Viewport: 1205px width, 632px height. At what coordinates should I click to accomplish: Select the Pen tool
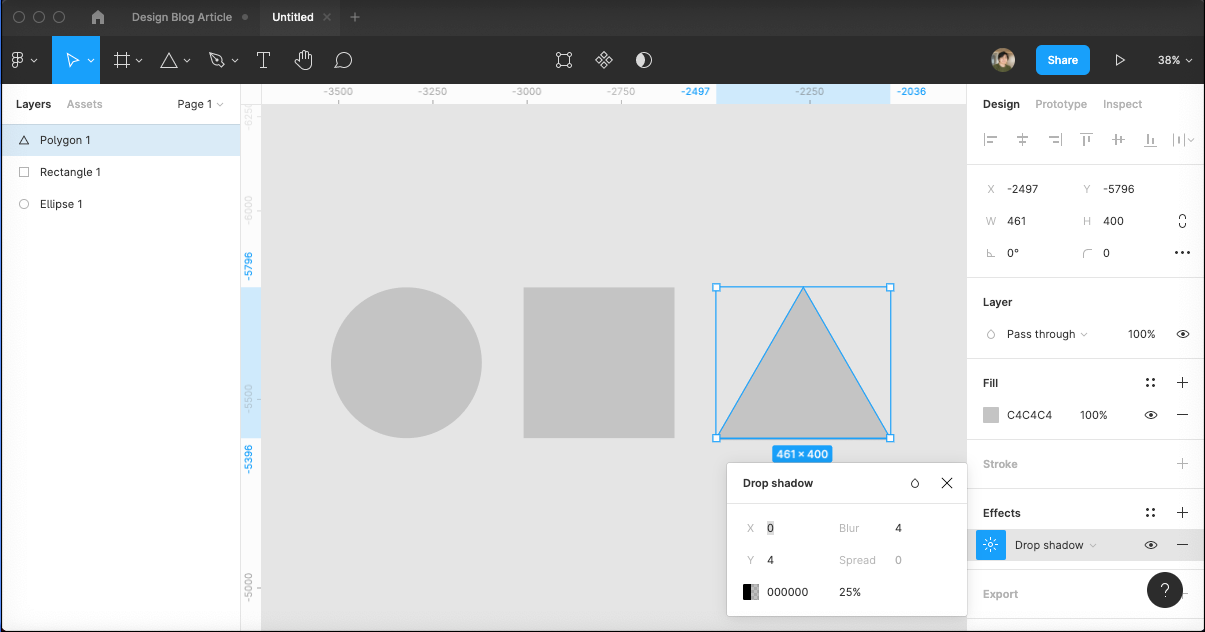pos(217,60)
